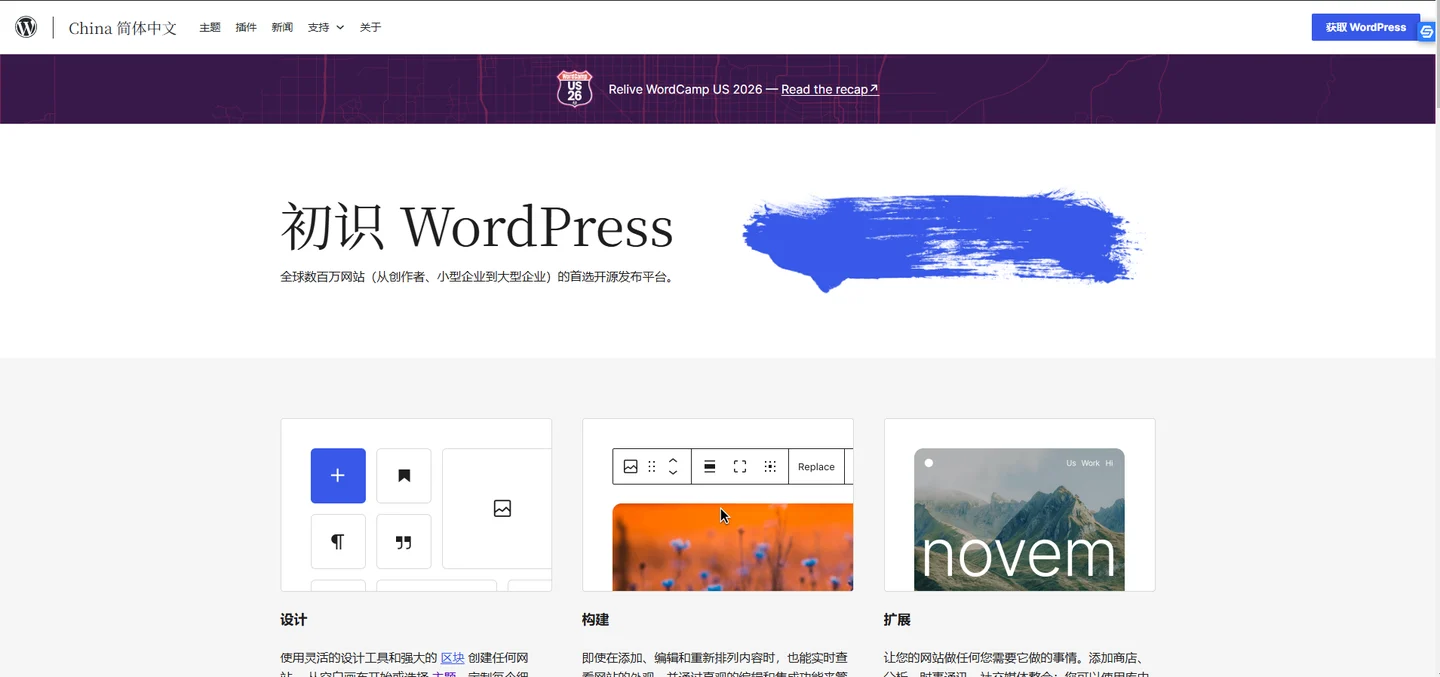Screen dimensions: 1440x677
Task: Click the 获取 WordPress button
Action: (x=1366, y=27)
